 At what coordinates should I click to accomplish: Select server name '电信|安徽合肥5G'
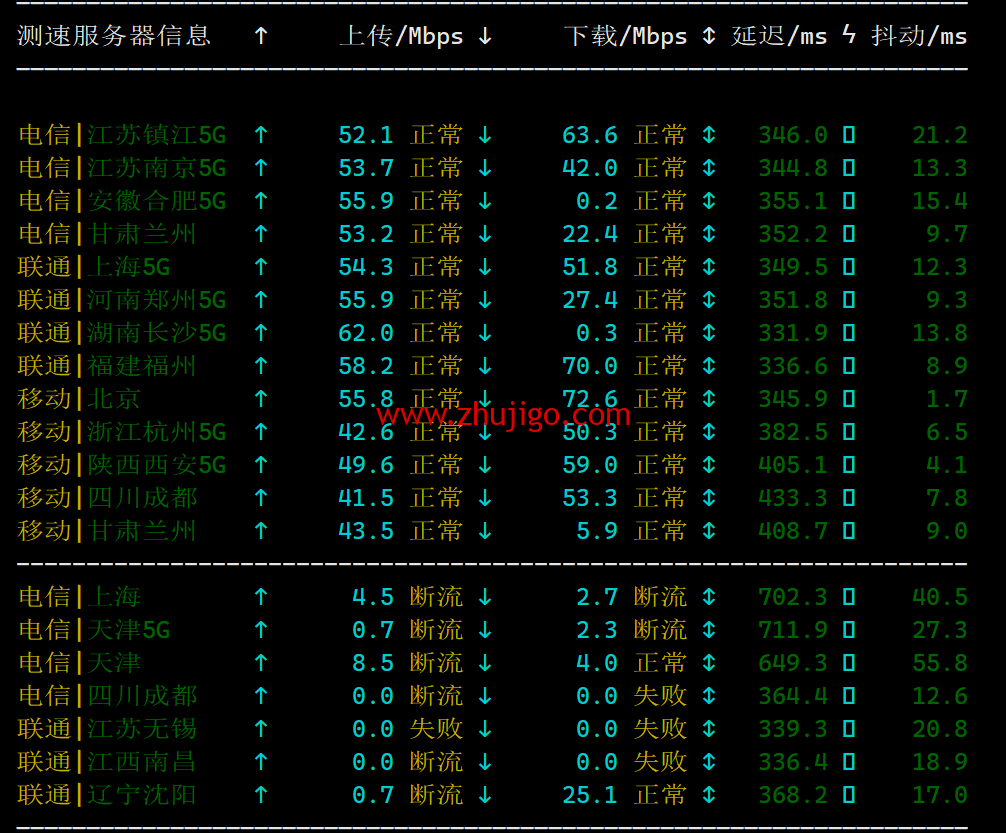pyautogui.click(x=122, y=202)
